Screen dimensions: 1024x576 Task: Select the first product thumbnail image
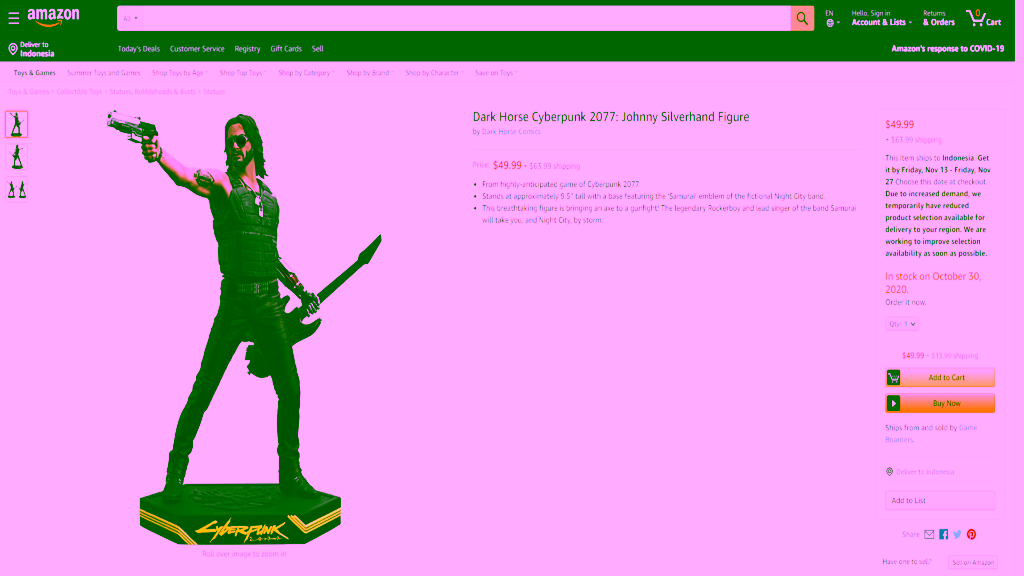(17, 124)
